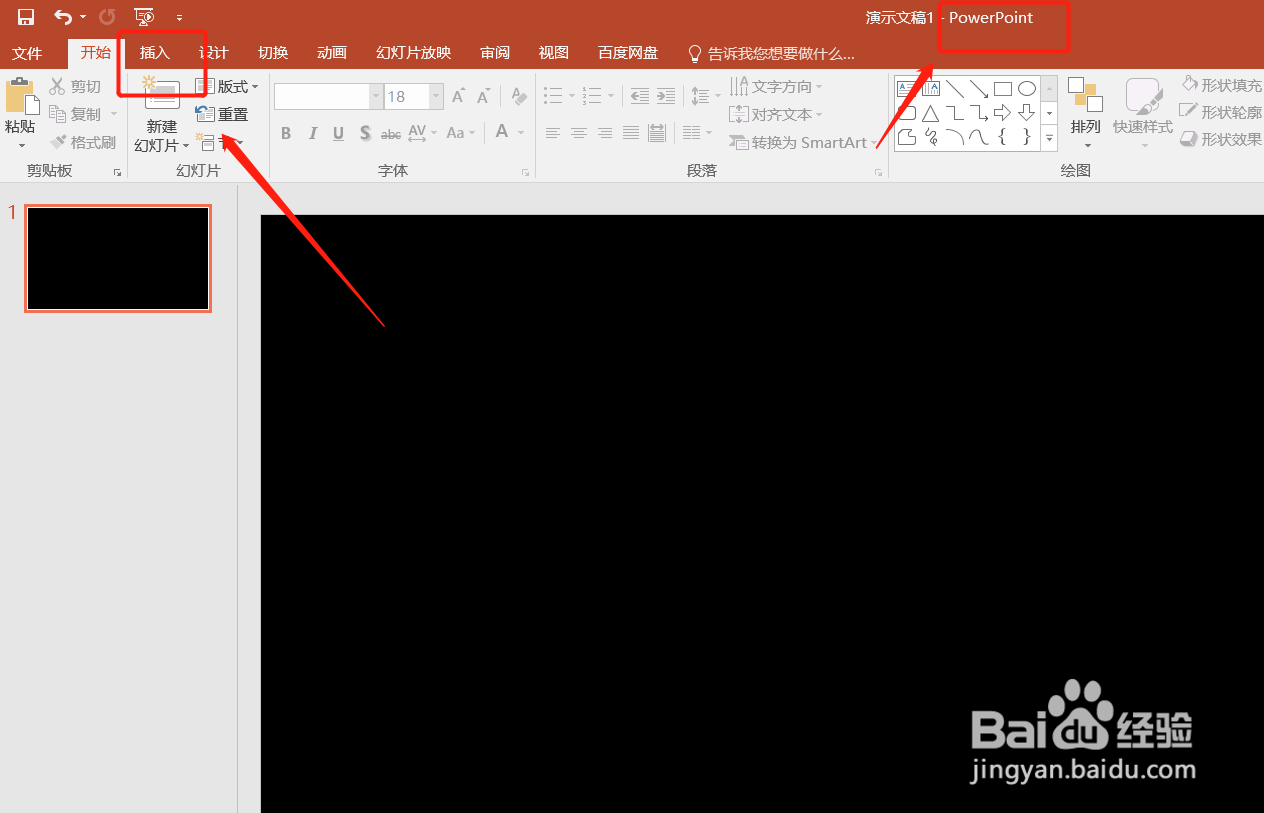Click the decrease list level icon
Viewport: 1264px width, 813px height.
pos(640,96)
